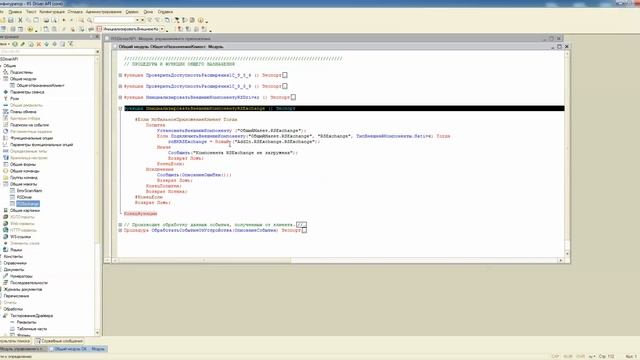Viewport: 640px width, 360px height.
Task: Select ОбщегоНазначенияКлиент module in tree
Action: tap(40, 85)
